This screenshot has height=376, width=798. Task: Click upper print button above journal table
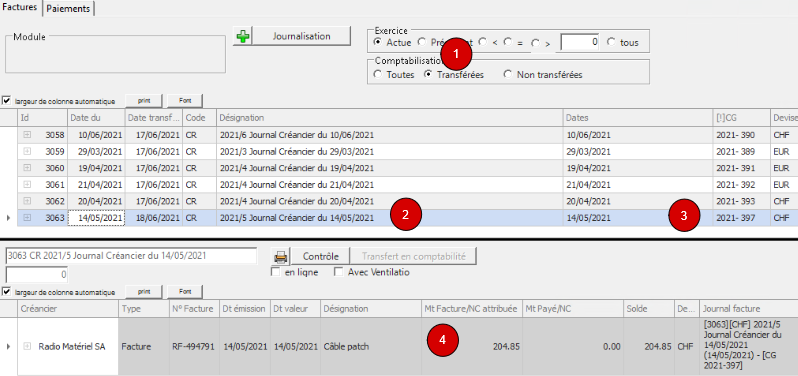144,101
